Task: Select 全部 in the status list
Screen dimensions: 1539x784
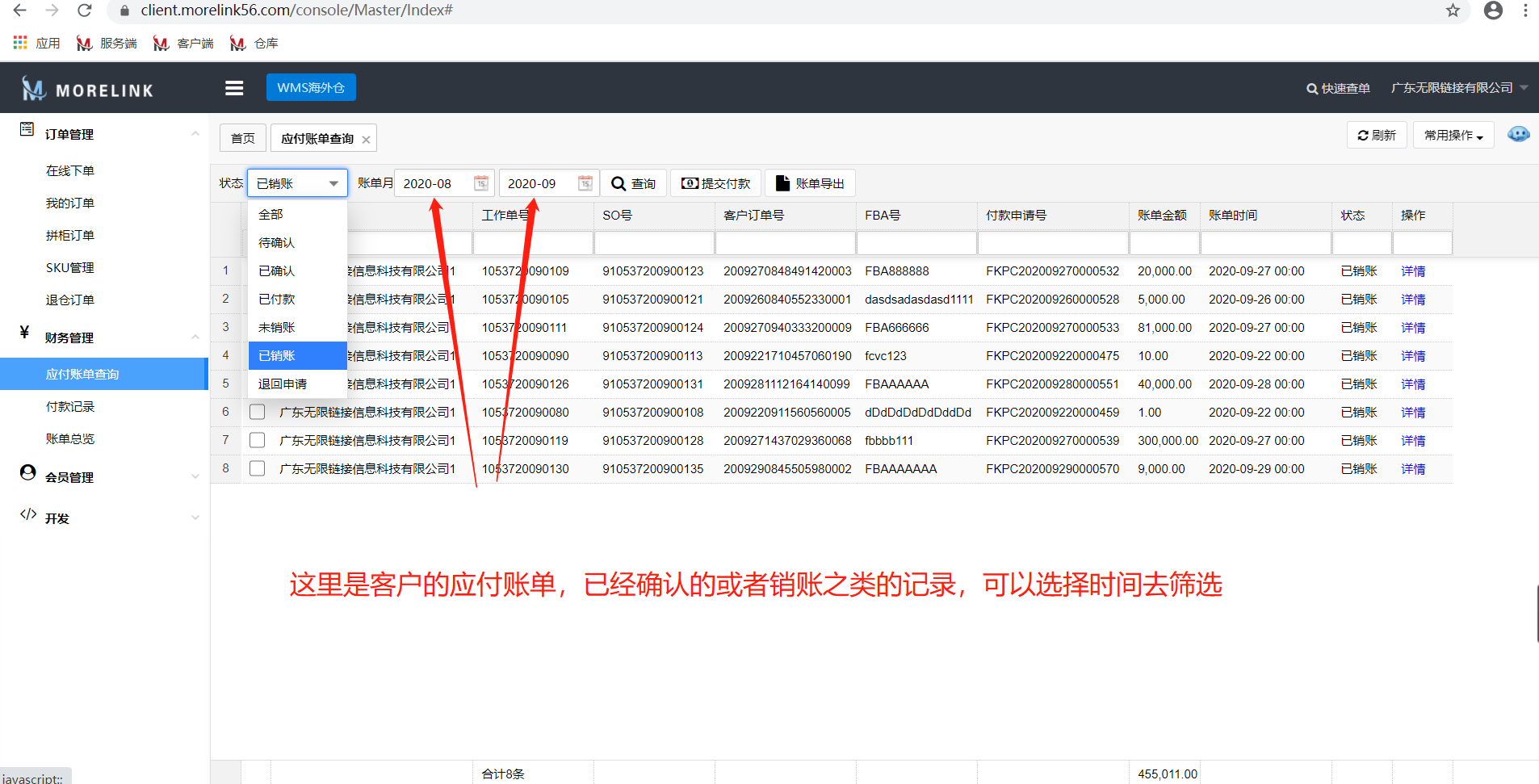Action: [x=297, y=214]
